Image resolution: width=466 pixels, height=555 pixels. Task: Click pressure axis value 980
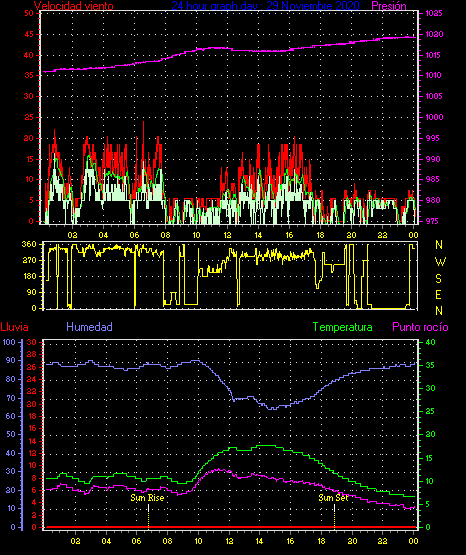pyautogui.click(x=433, y=200)
